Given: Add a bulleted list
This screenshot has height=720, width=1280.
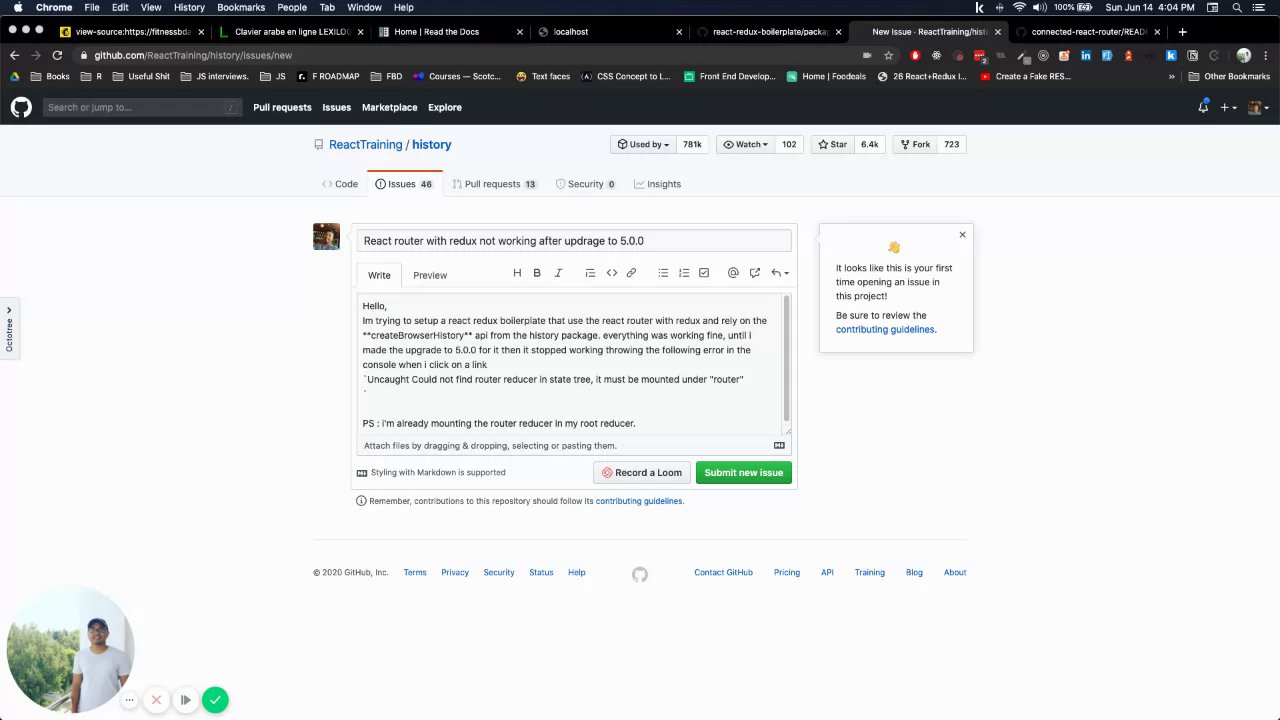Looking at the screenshot, I should pos(663,273).
